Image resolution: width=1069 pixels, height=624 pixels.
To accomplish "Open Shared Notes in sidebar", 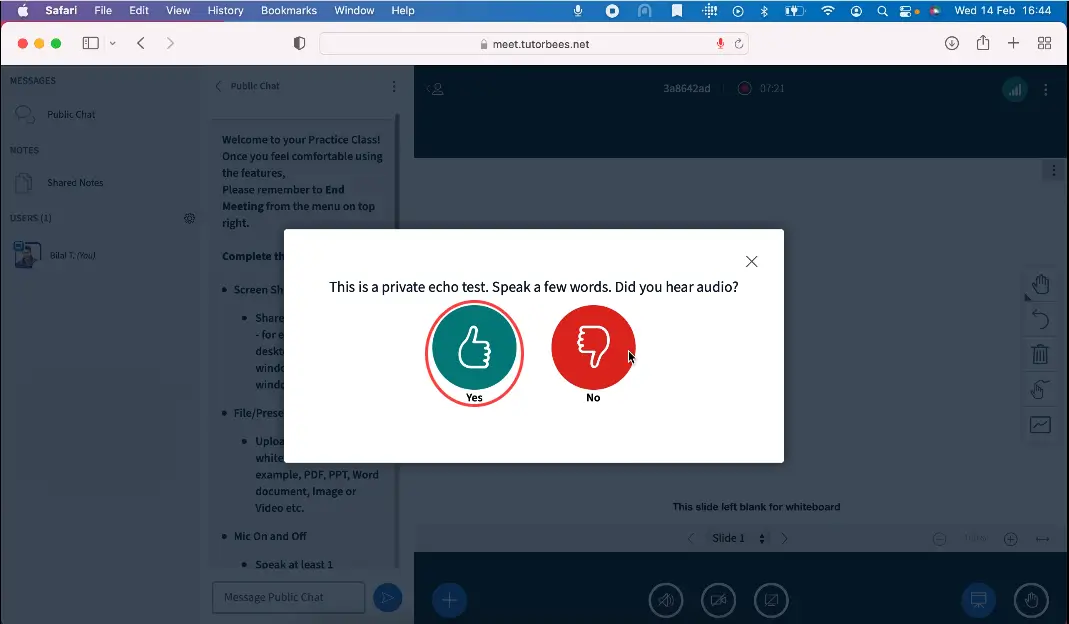I will [75, 183].
